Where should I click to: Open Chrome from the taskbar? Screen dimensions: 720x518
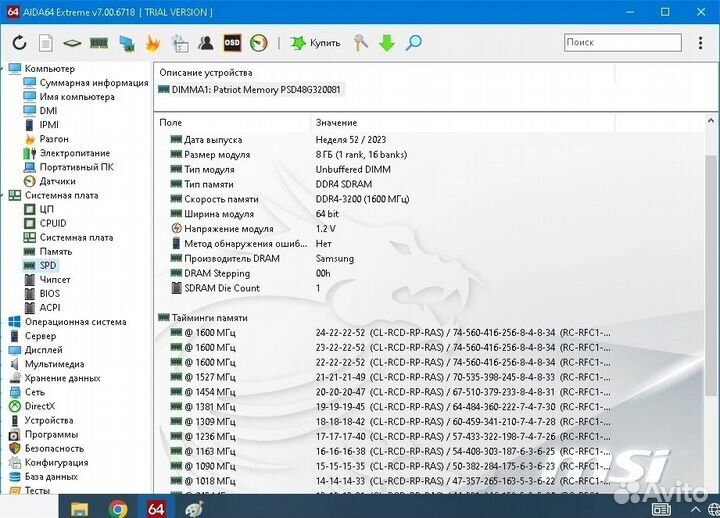[118, 508]
